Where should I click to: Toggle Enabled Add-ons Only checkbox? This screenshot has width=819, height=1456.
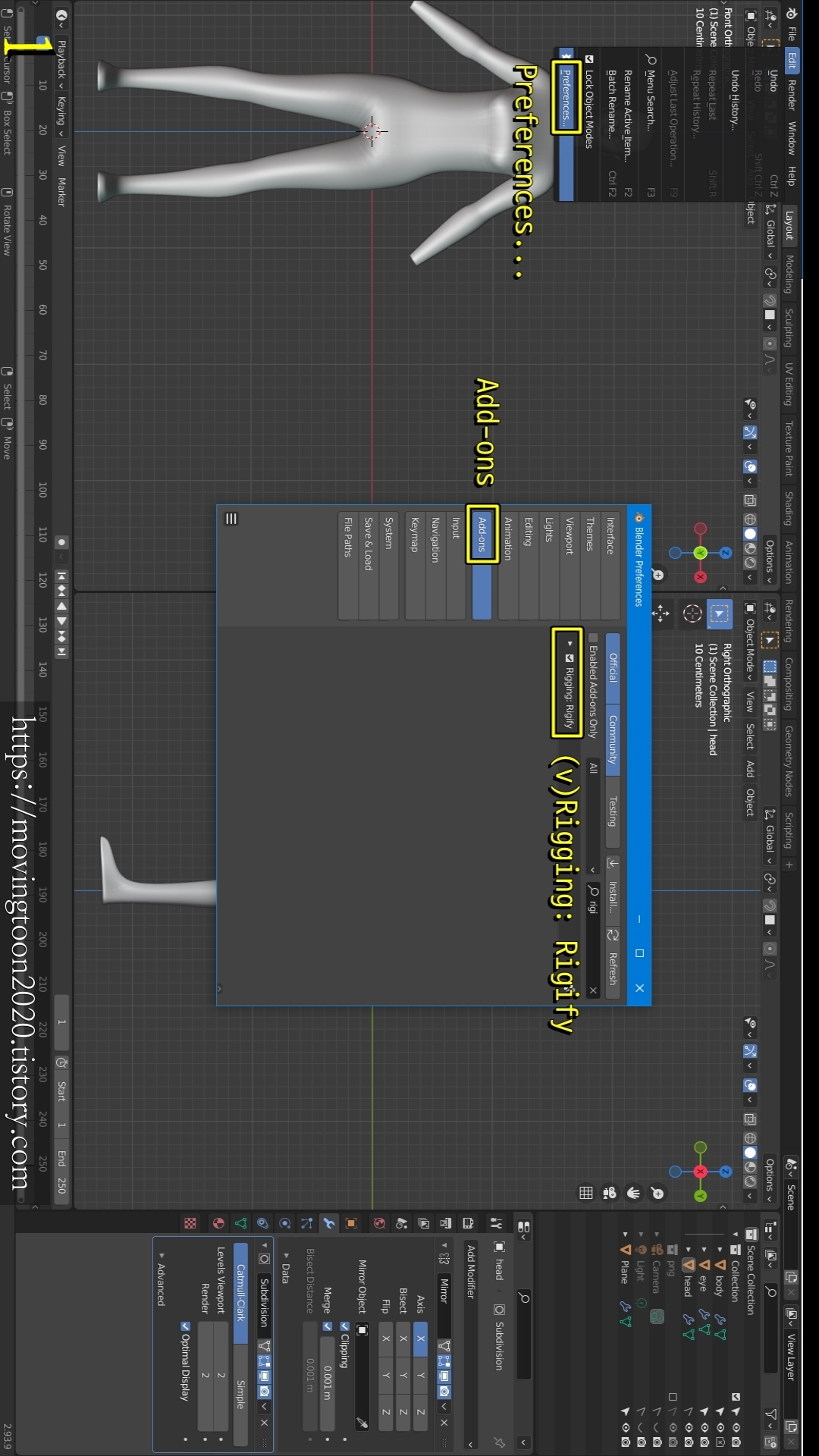click(593, 638)
